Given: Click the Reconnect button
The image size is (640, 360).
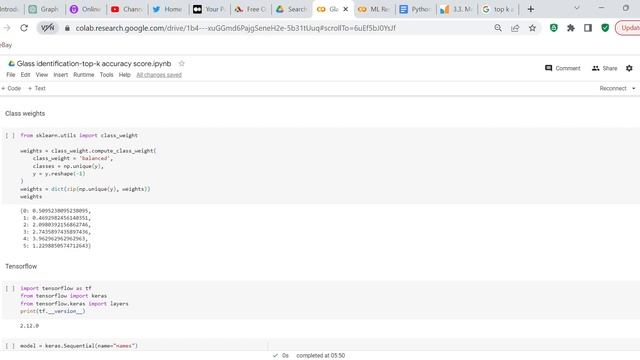Looking at the screenshot, I should [613, 88].
